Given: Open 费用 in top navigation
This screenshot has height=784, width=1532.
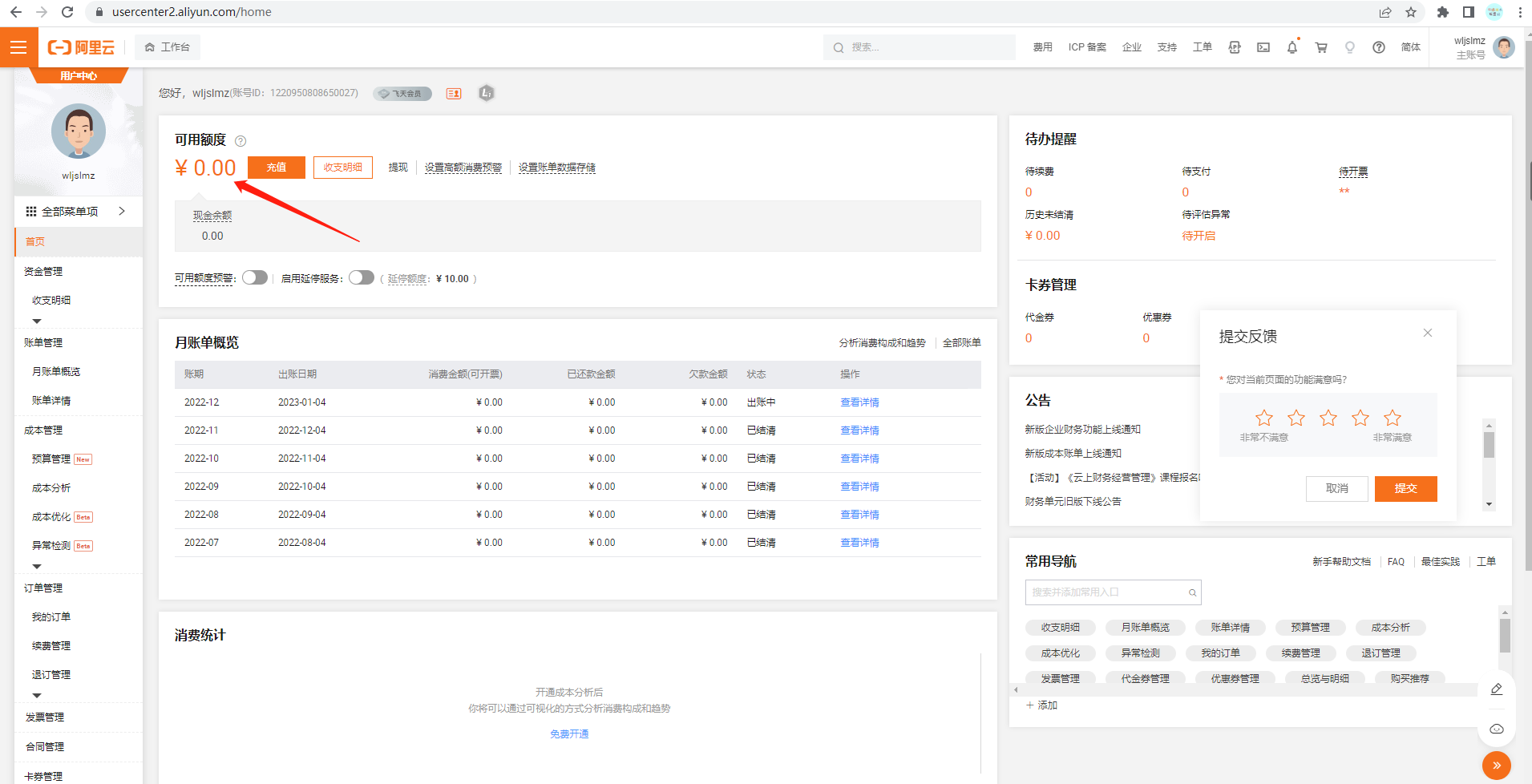Looking at the screenshot, I should (1042, 47).
